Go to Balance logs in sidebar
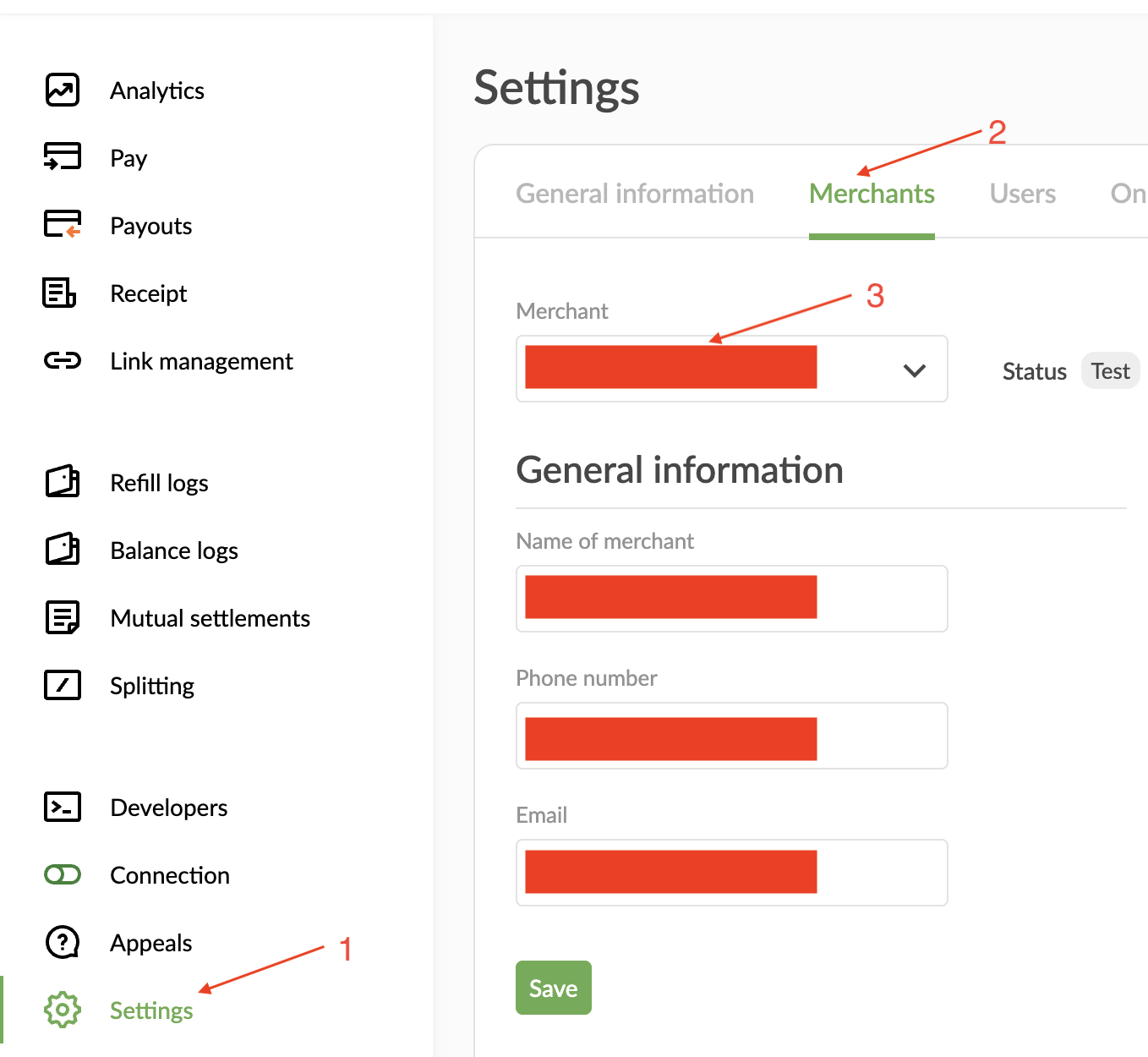The image size is (1148, 1057). 174,550
